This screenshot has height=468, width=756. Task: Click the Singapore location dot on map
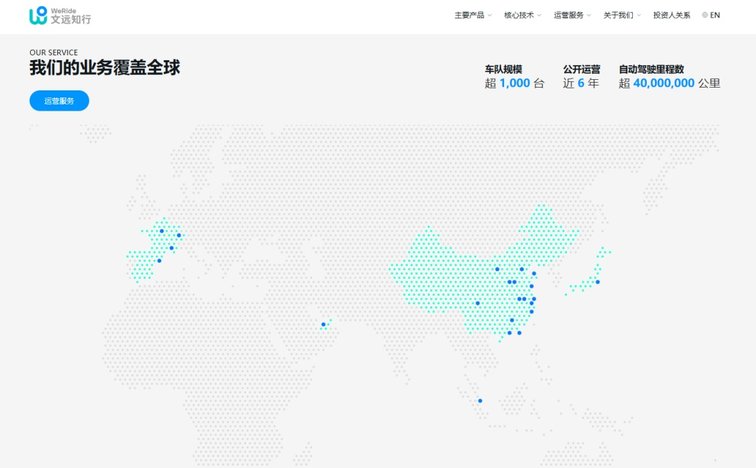coord(480,401)
